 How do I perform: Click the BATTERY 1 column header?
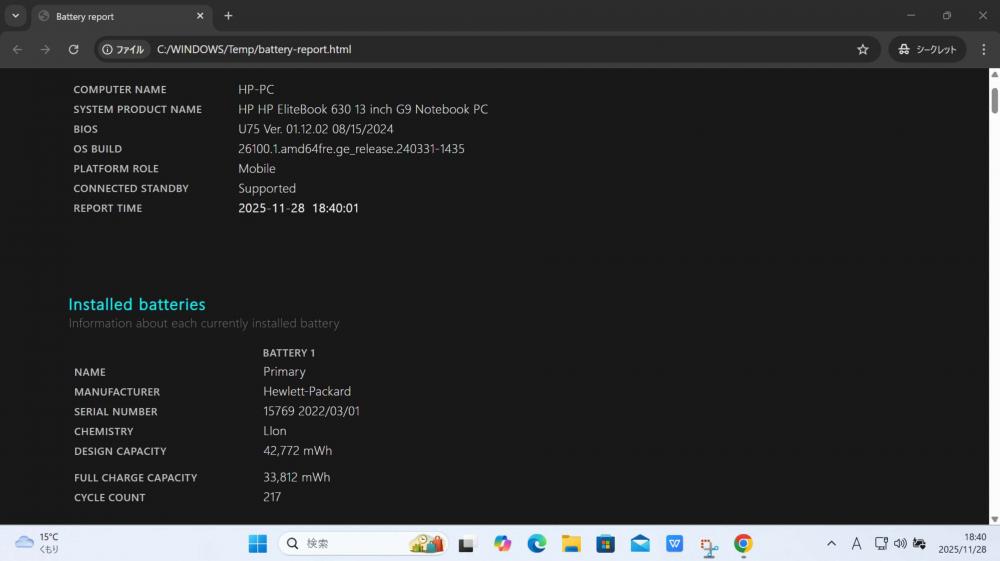[x=288, y=353]
